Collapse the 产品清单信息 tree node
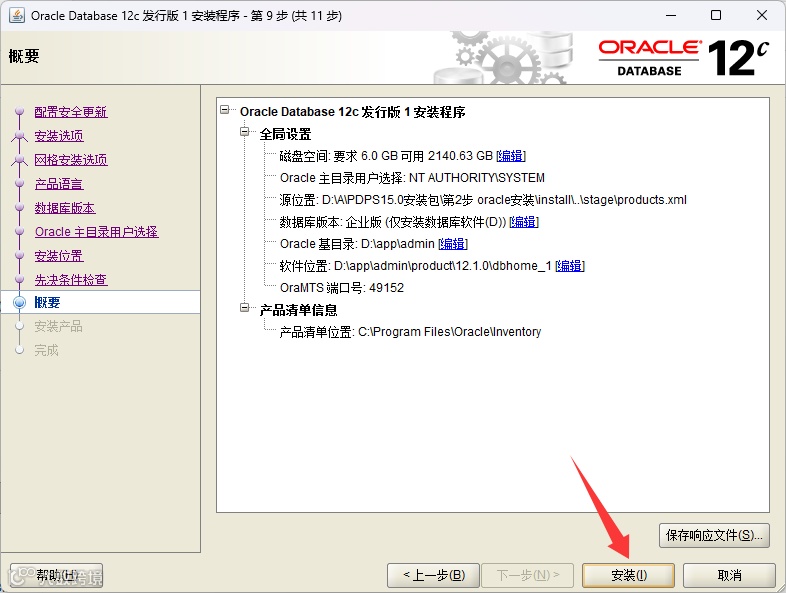 click(x=245, y=307)
